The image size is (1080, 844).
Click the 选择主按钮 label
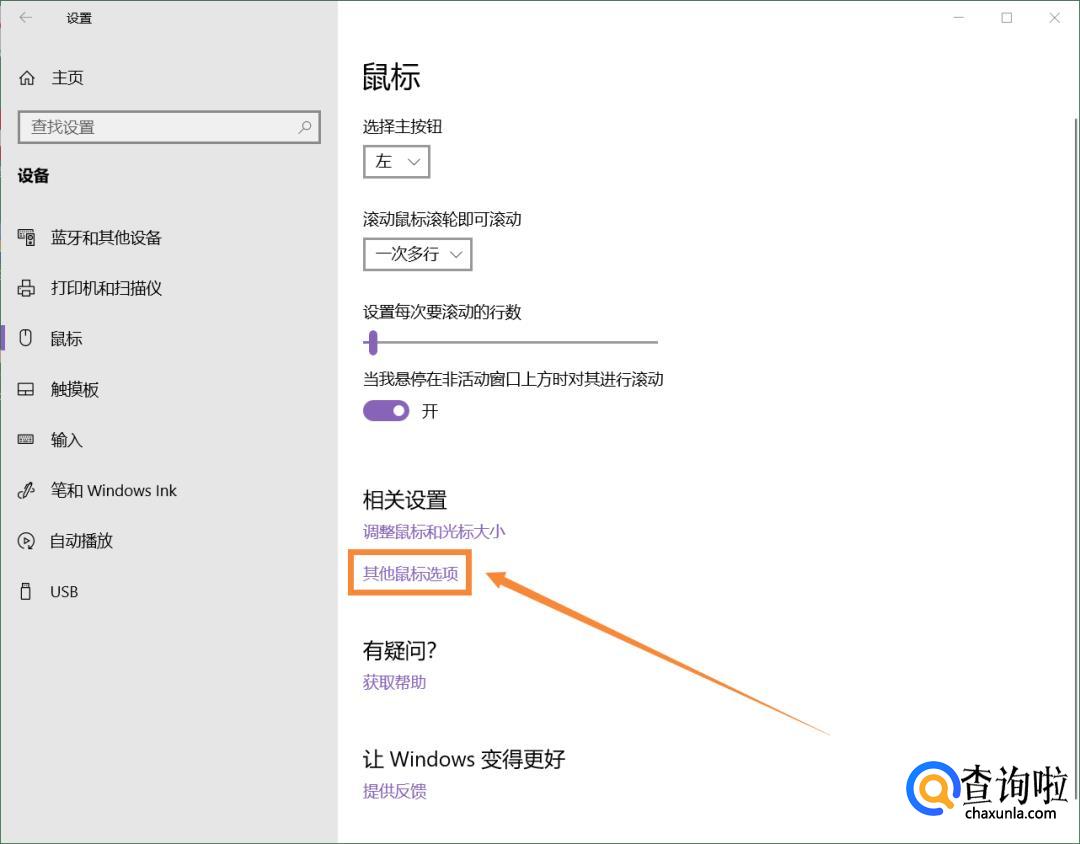(402, 126)
